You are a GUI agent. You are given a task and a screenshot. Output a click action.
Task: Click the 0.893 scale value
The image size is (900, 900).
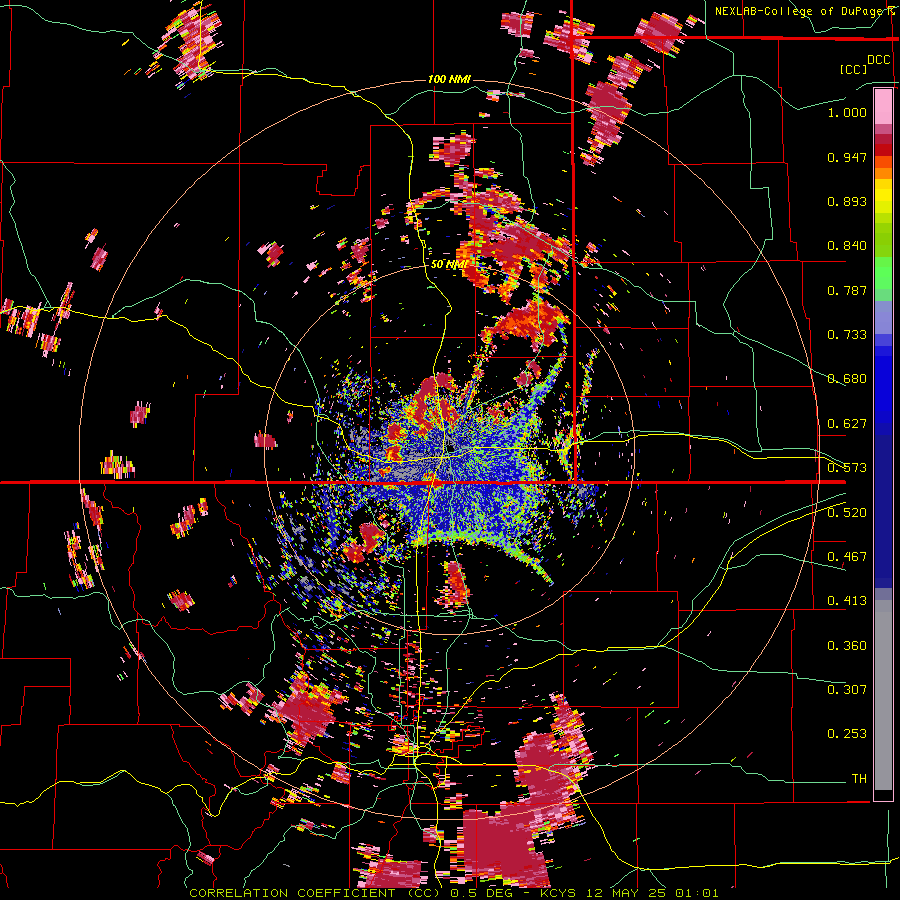[847, 201]
